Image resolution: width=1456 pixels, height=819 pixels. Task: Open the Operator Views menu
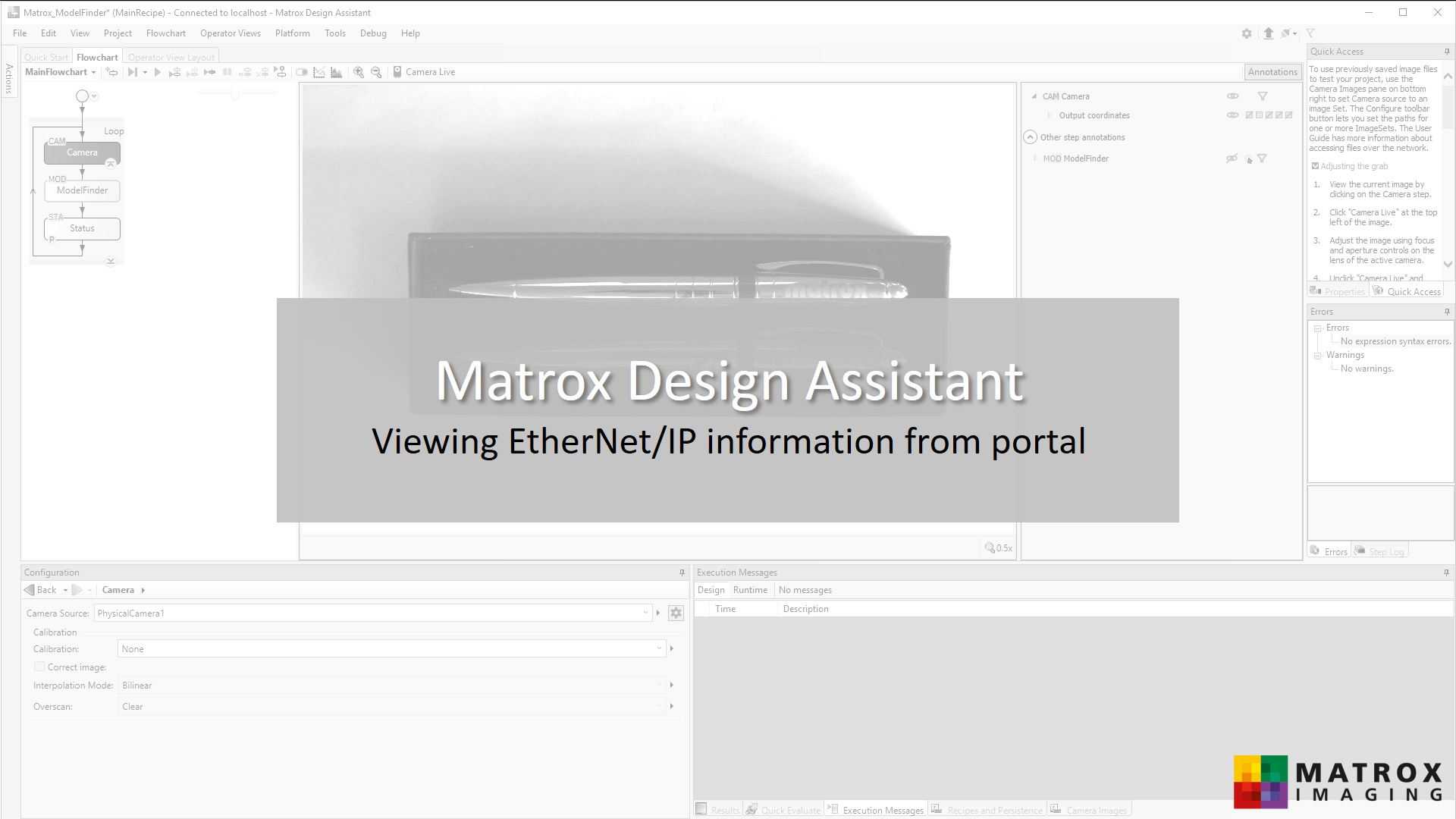(231, 33)
